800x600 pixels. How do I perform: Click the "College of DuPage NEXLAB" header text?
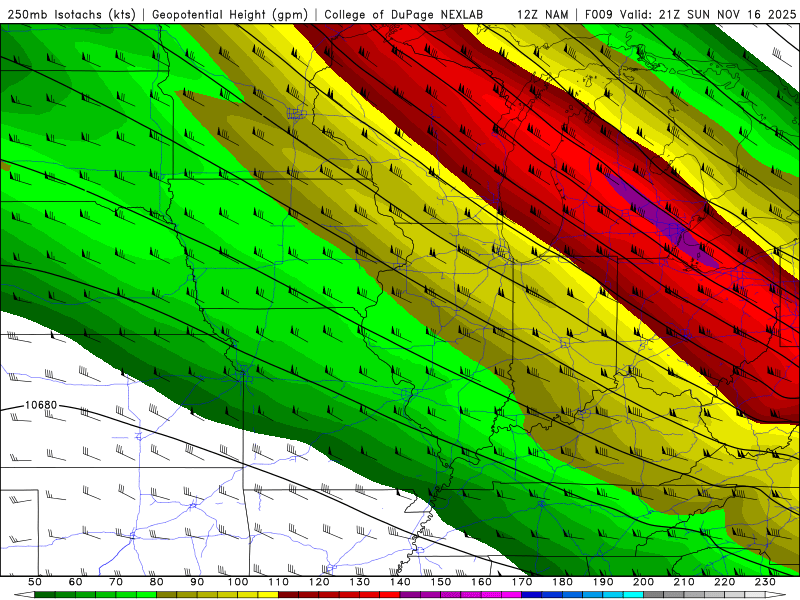404,14
